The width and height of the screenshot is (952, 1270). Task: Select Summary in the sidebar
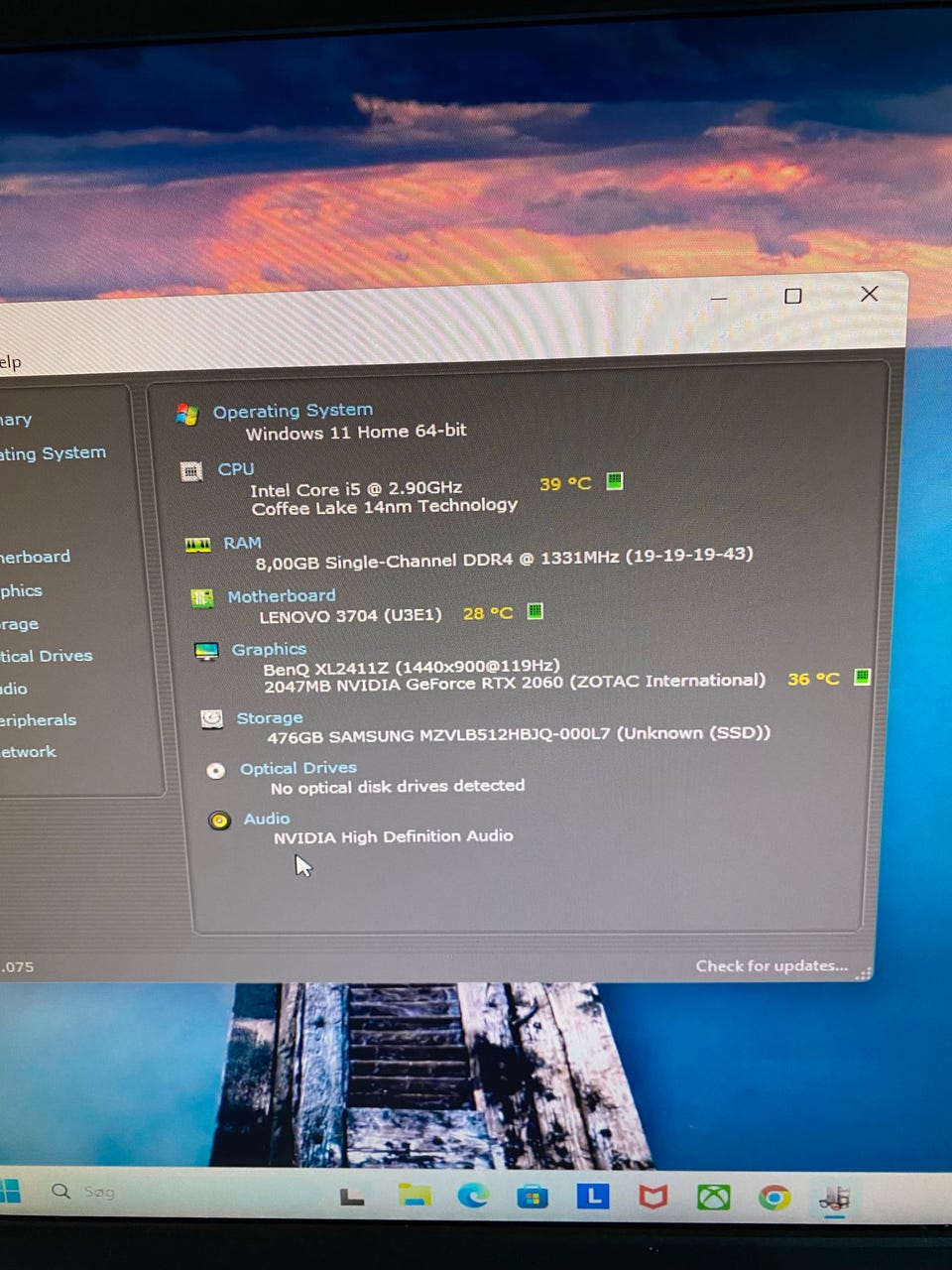16,420
